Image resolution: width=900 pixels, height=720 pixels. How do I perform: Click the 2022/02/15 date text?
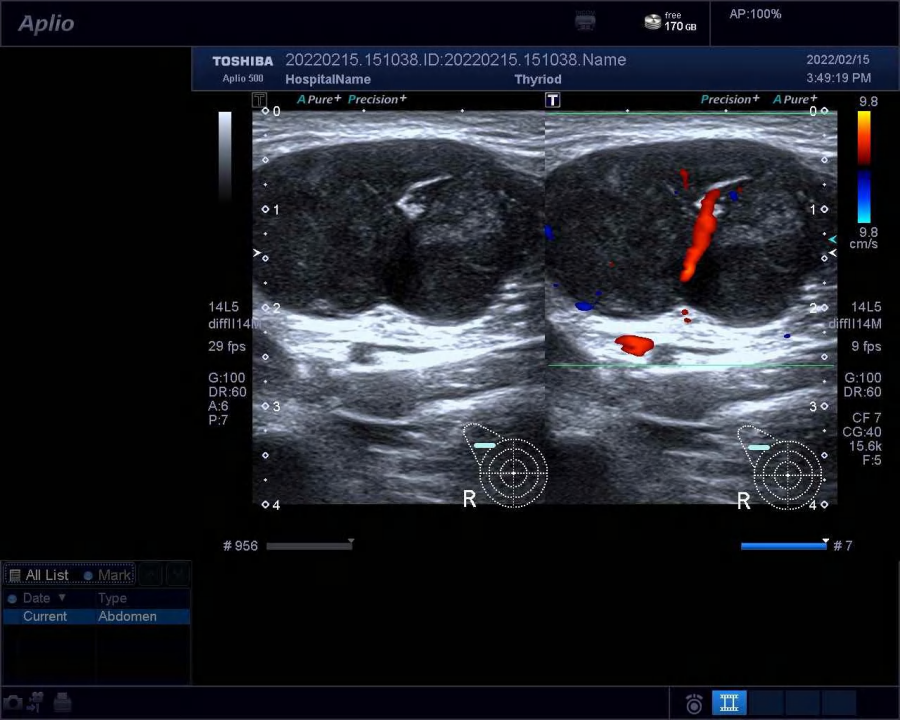pos(837,60)
